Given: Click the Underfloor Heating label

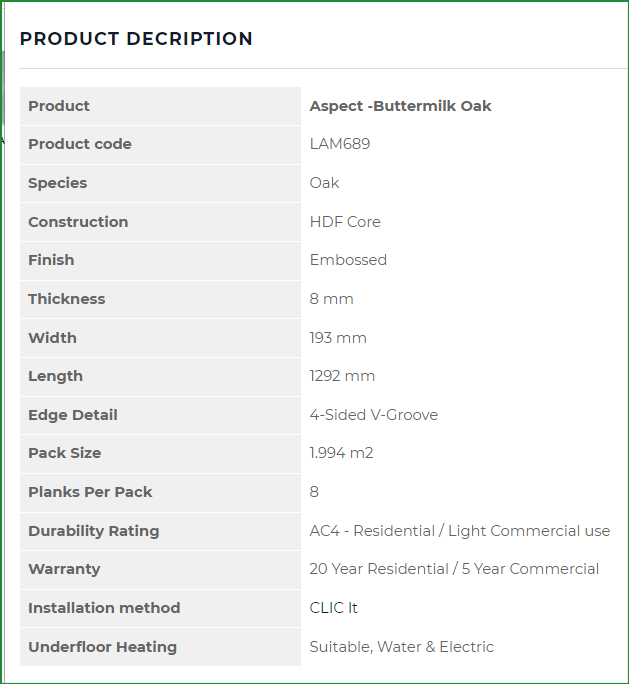Looking at the screenshot, I should 103,647.
